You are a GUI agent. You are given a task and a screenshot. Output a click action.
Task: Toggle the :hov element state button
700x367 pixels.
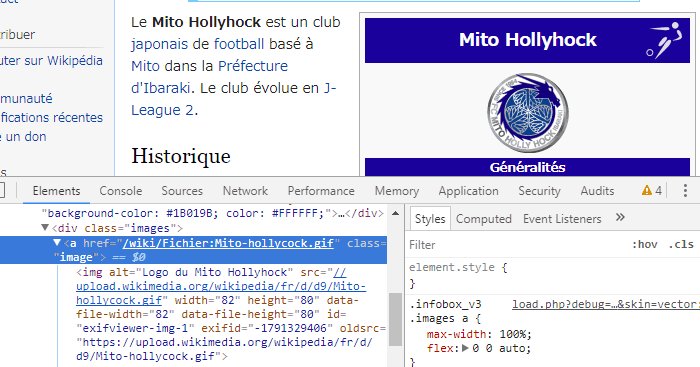645,244
